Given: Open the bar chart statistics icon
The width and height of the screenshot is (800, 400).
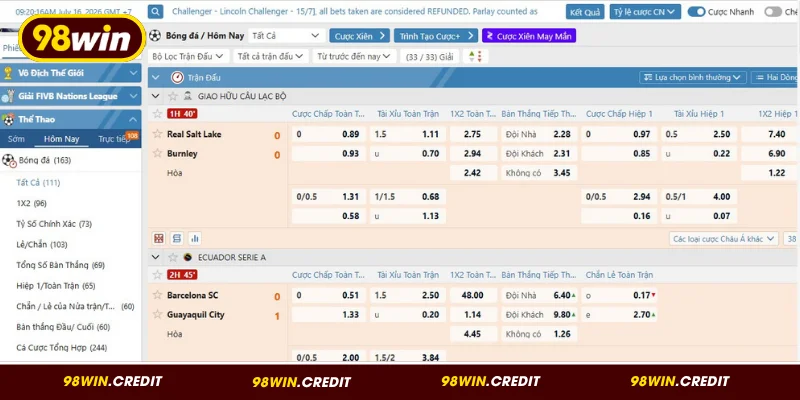Looking at the screenshot, I should (x=194, y=238).
